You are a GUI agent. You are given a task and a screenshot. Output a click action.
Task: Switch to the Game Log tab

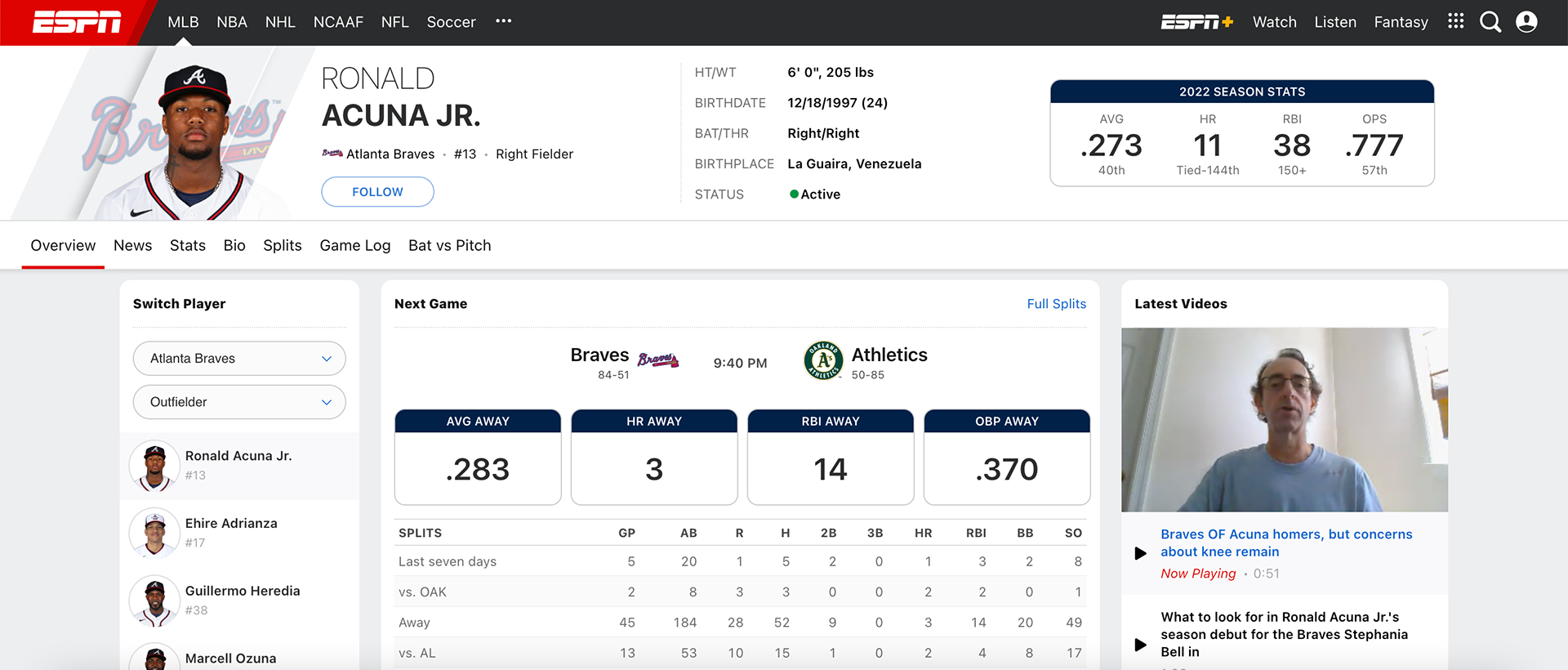click(355, 245)
